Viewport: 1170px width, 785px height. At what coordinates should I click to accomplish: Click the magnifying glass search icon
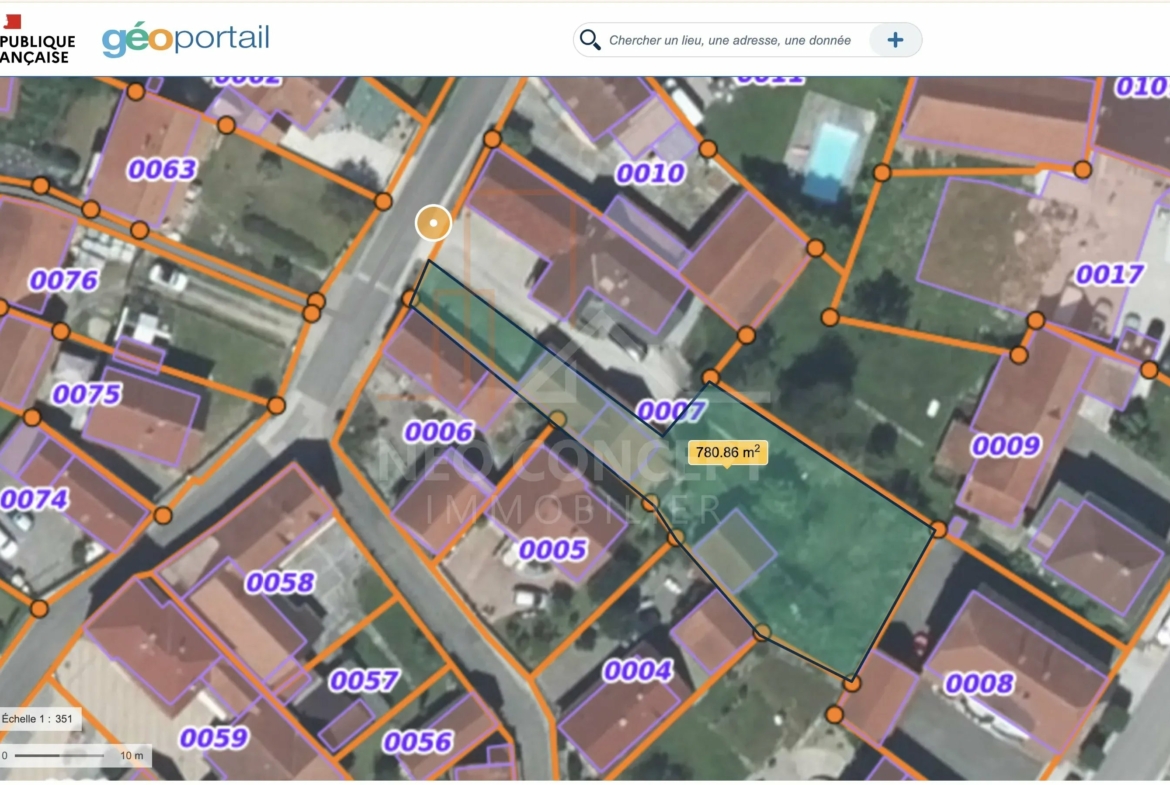click(589, 40)
